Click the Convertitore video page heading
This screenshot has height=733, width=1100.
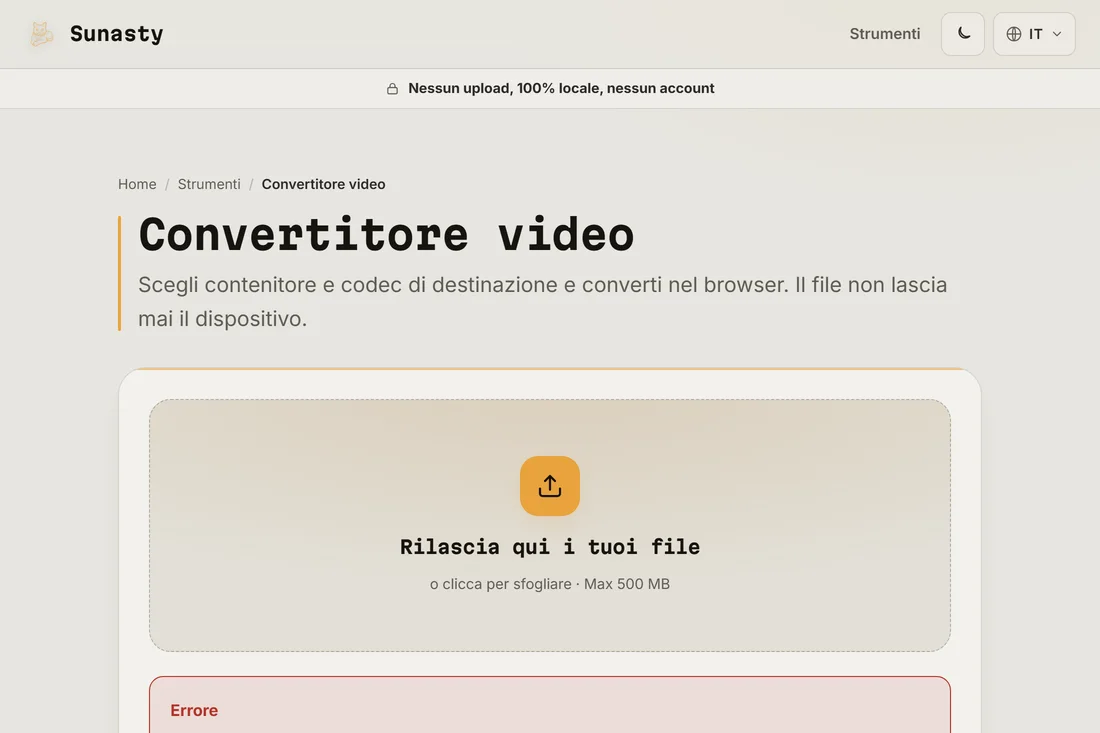[387, 234]
